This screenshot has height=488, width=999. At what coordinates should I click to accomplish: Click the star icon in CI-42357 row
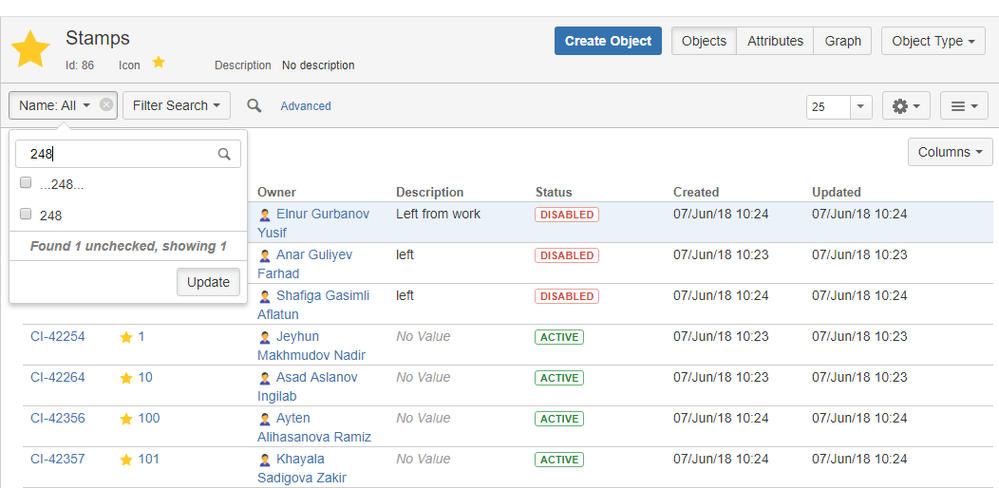(x=126, y=459)
